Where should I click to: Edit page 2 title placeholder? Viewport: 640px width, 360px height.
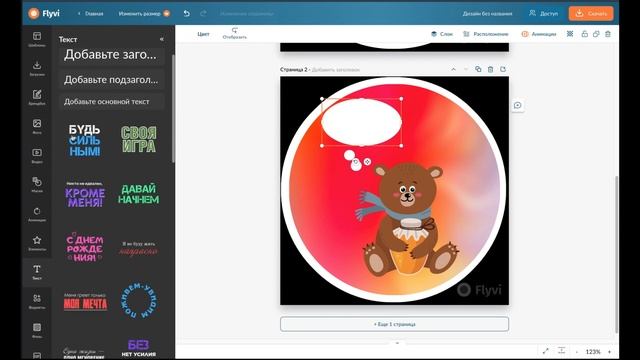point(336,70)
